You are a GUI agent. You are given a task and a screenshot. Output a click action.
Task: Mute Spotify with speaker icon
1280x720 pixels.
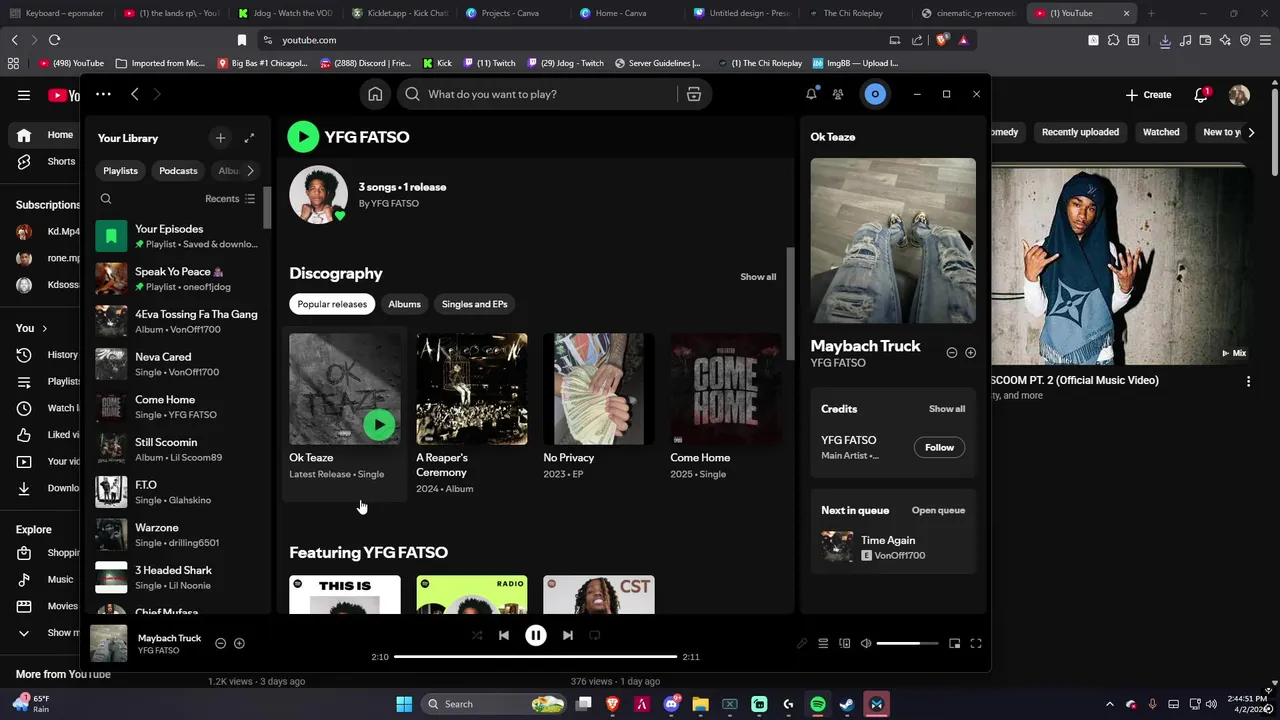coord(866,643)
